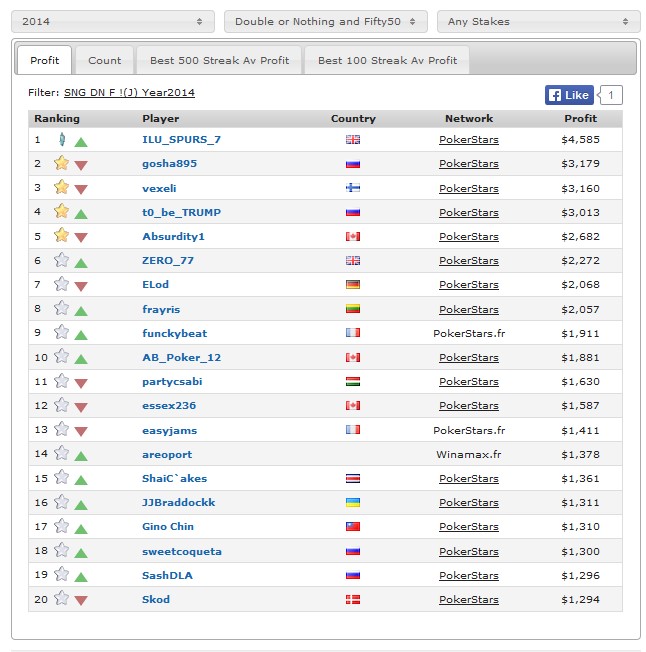Image resolution: width=646 pixels, height=652 pixels.
Task: Click the star icon next to gosha895
Action: pyautogui.click(x=61, y=163)
